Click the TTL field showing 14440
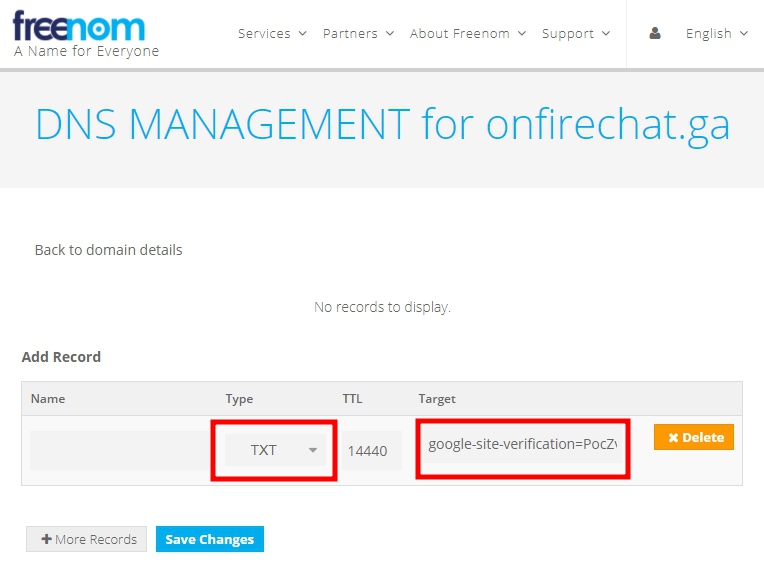 (372, 450)
